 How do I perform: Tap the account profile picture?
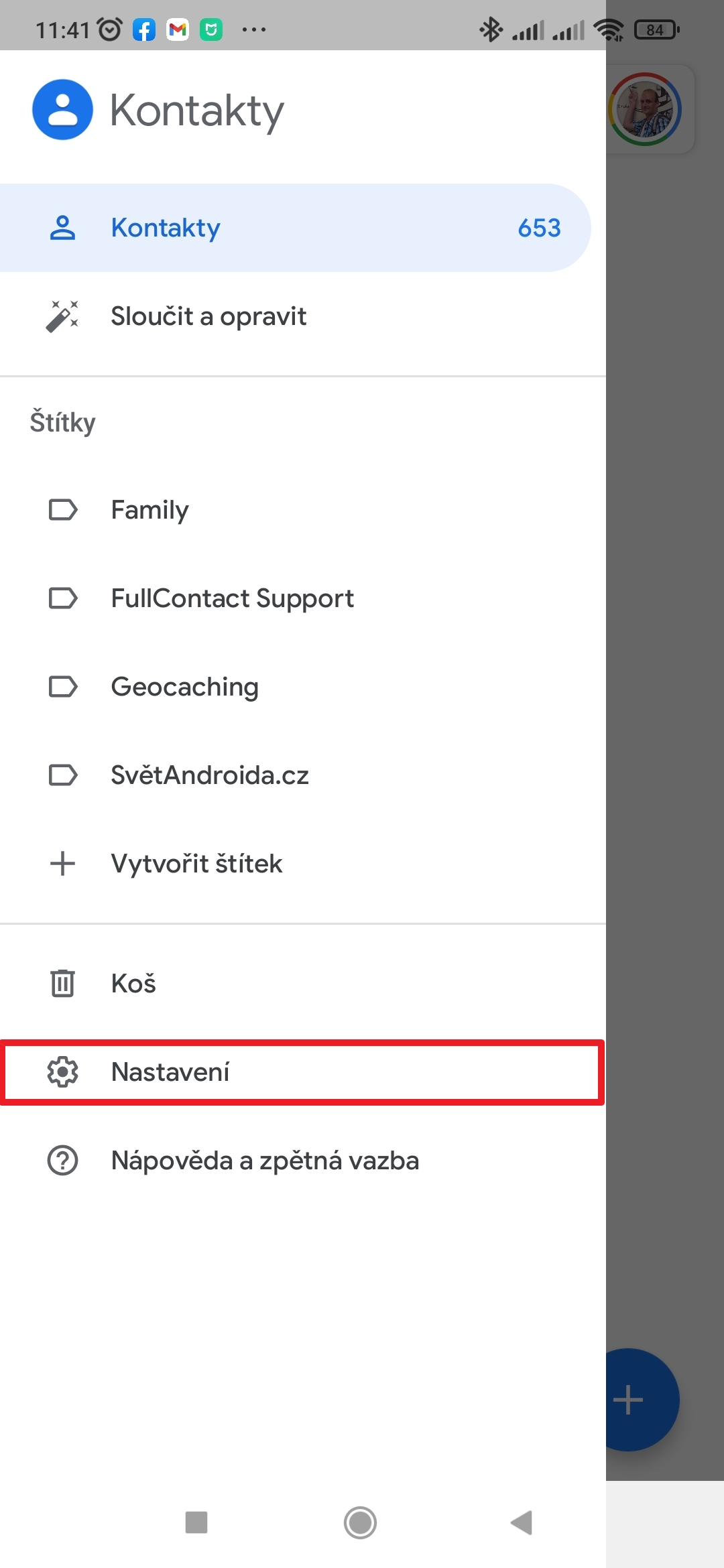645,109
